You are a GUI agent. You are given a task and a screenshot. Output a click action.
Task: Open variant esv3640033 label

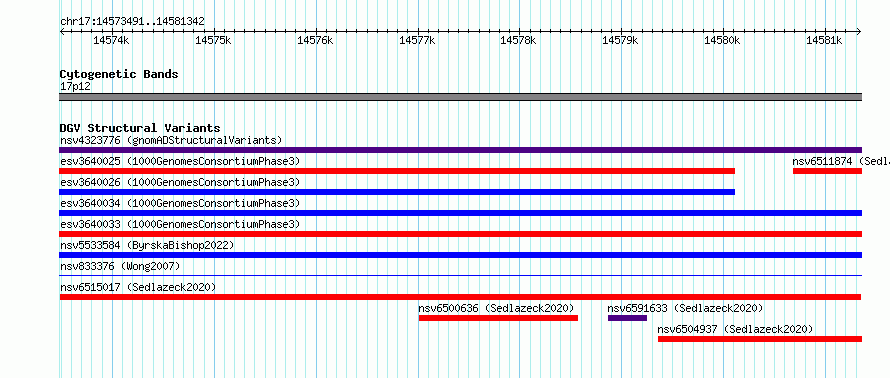click(180, 224)
